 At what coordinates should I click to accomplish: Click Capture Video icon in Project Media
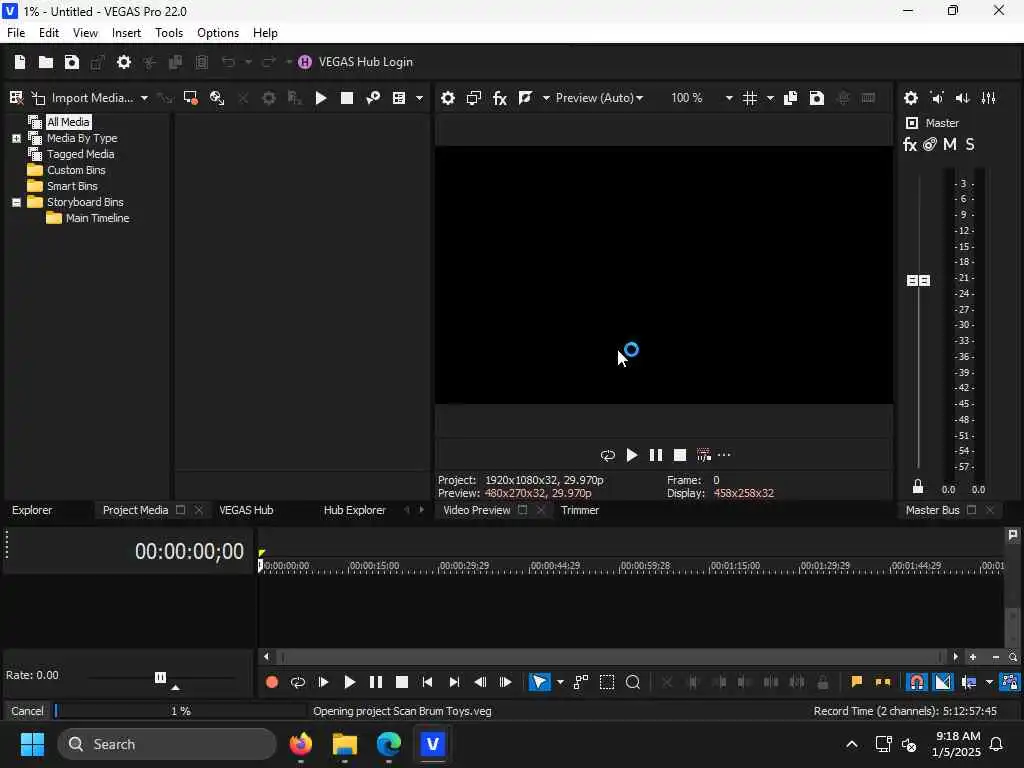191,98
